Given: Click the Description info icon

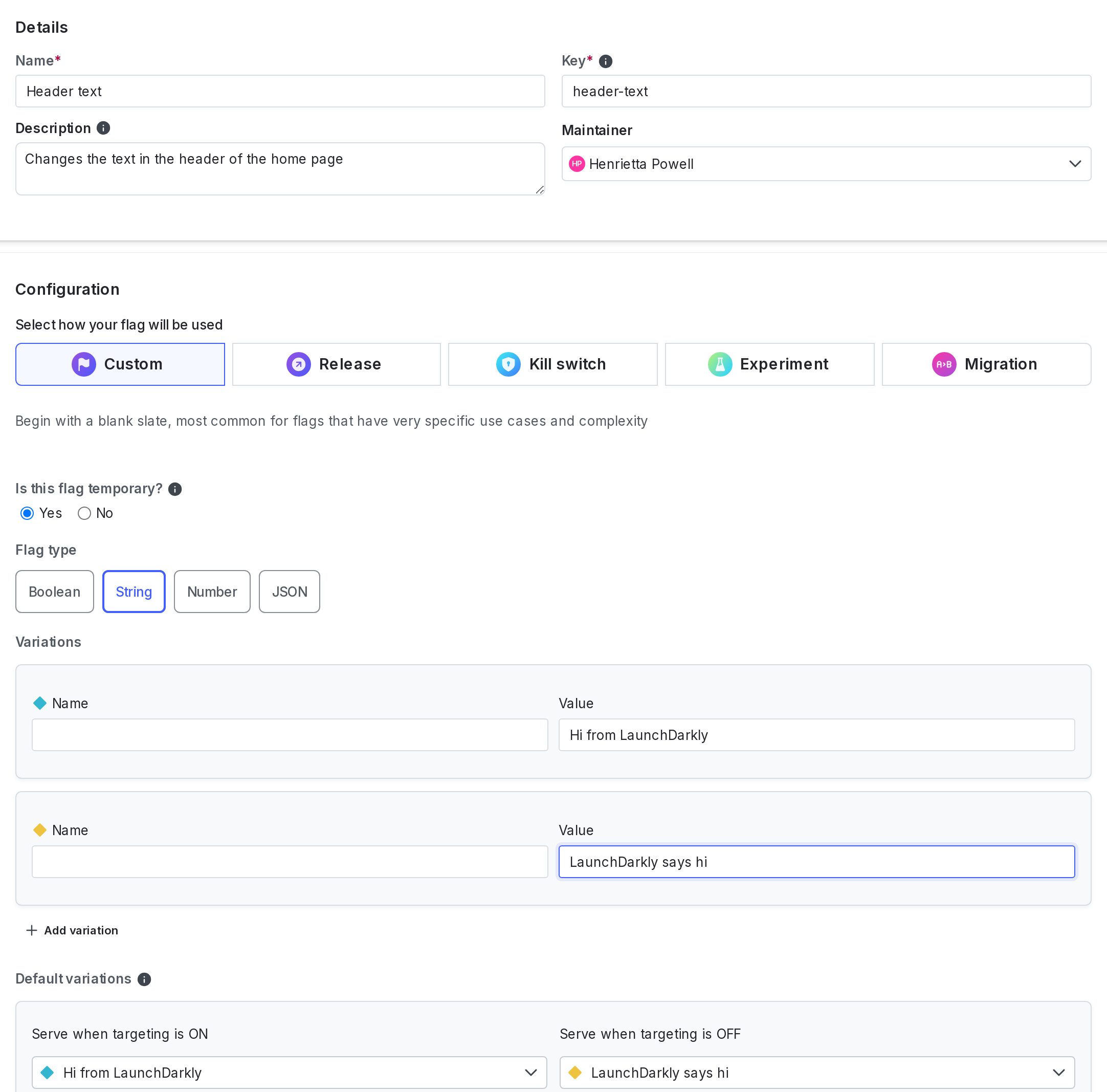Looking at the screenshot, I should [x=103, y=128].
